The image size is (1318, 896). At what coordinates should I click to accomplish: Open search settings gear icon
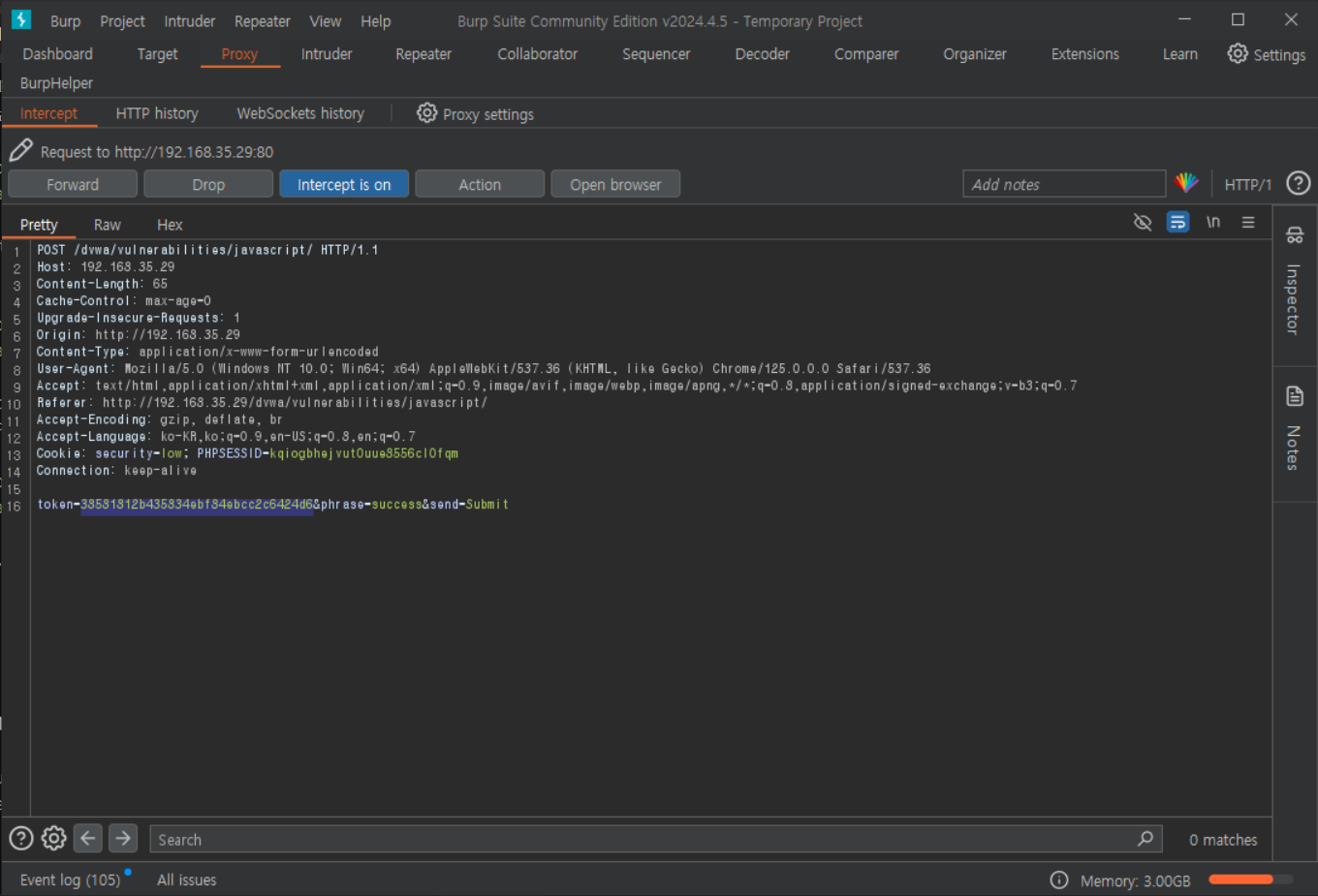pos(54,839)
